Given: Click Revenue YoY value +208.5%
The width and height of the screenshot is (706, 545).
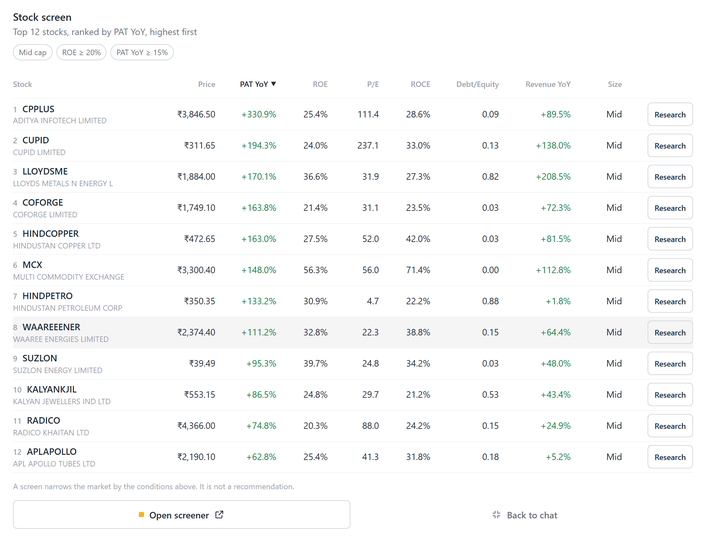Looking at the screenshot, I should click(553, 177).
